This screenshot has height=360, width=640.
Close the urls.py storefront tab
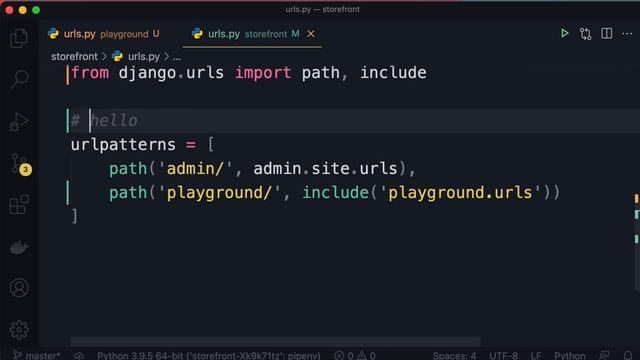click(311, 34)
